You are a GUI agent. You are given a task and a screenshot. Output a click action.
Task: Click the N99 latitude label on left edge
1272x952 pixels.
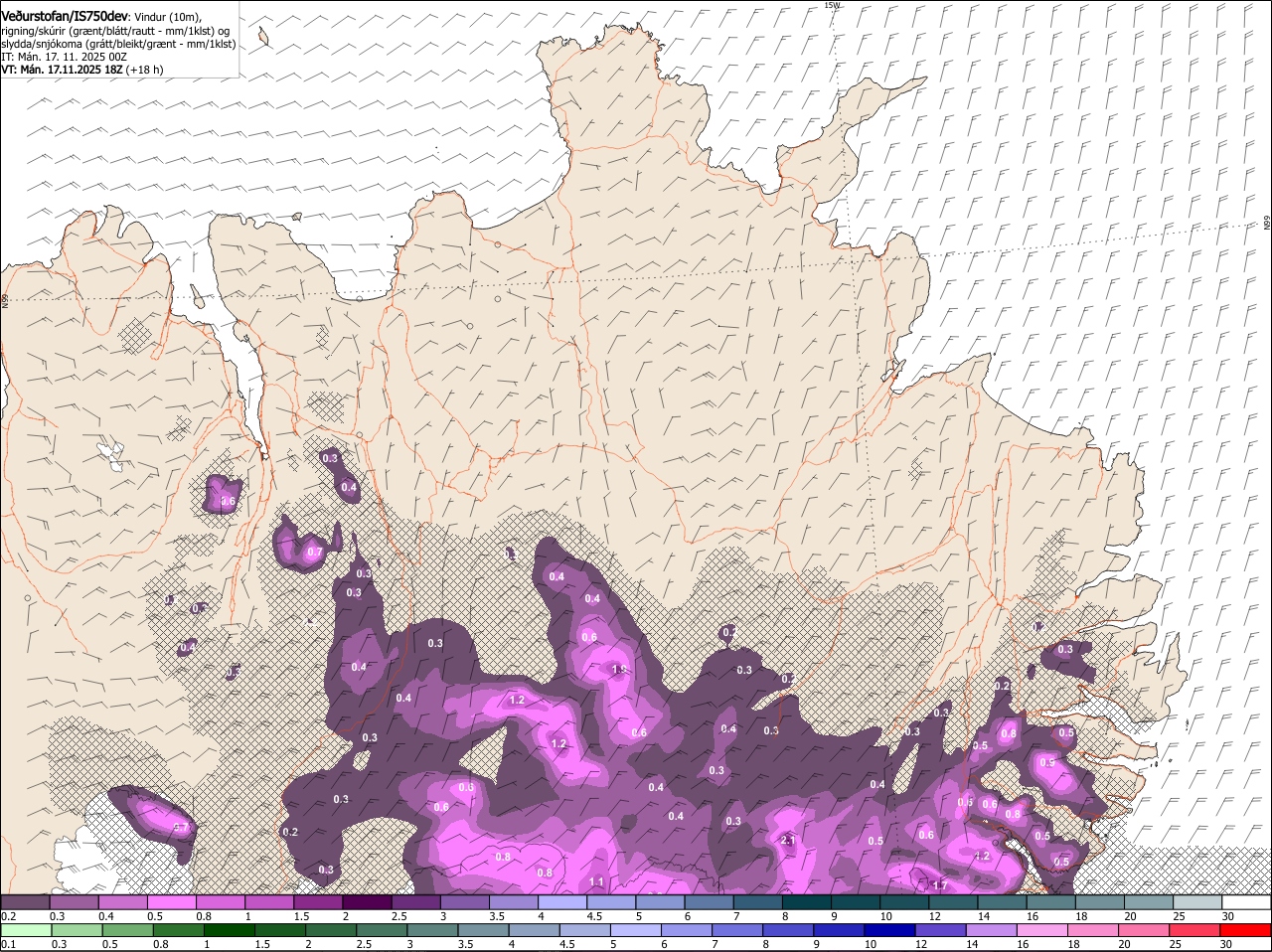(5, 300)
